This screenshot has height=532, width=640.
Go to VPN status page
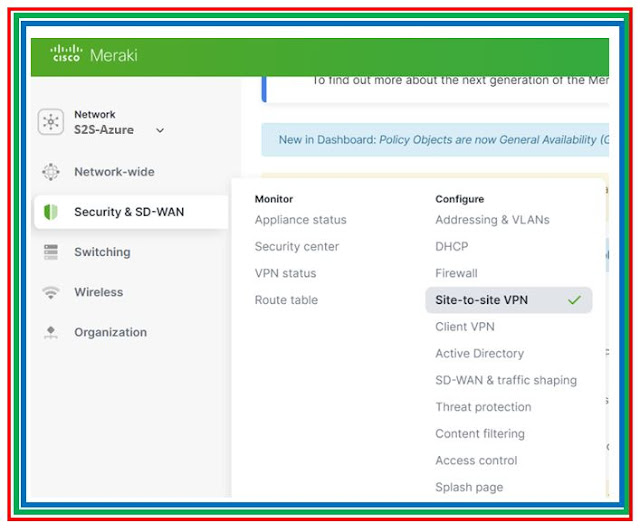285,273
